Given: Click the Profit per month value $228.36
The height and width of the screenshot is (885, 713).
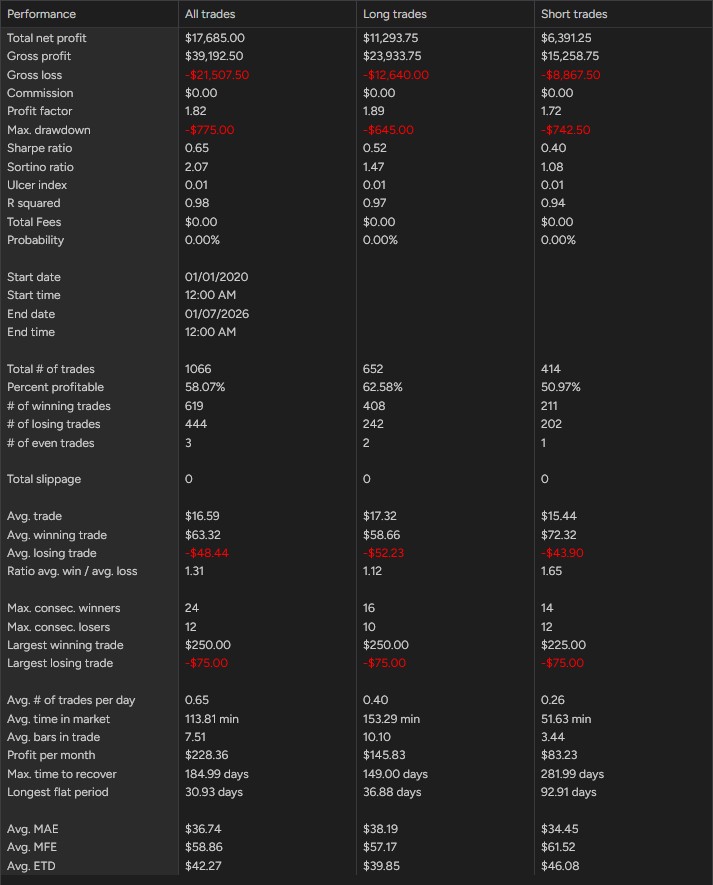Looking at the screenshot, I should pyautogui.click(x=207, y=755).
